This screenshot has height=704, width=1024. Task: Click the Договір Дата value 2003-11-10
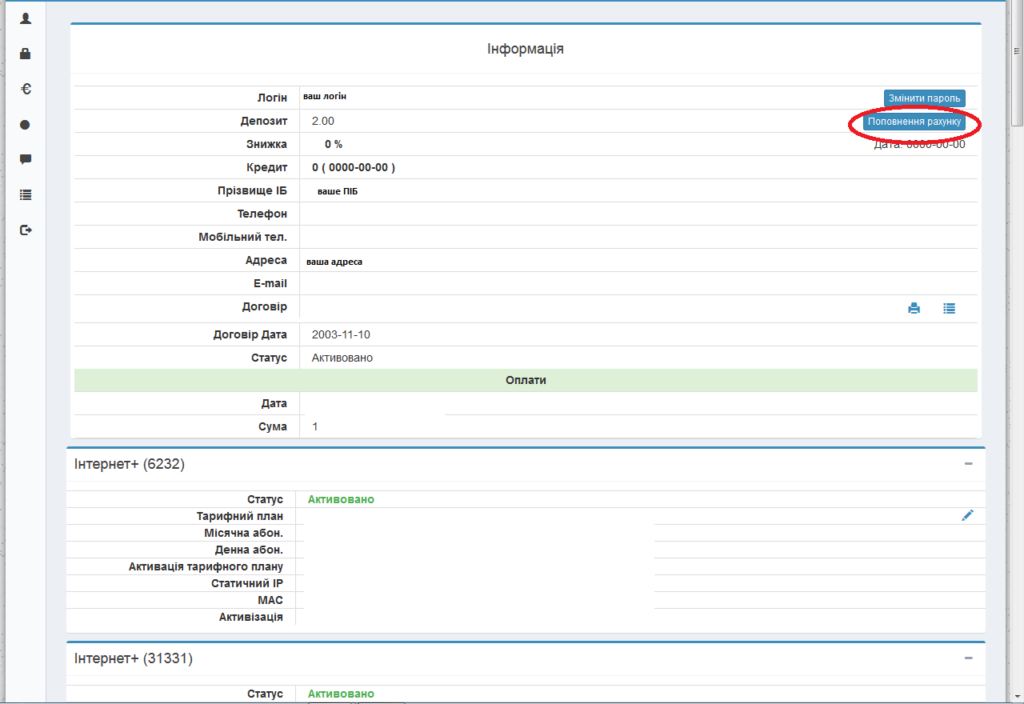coord(341,334)
